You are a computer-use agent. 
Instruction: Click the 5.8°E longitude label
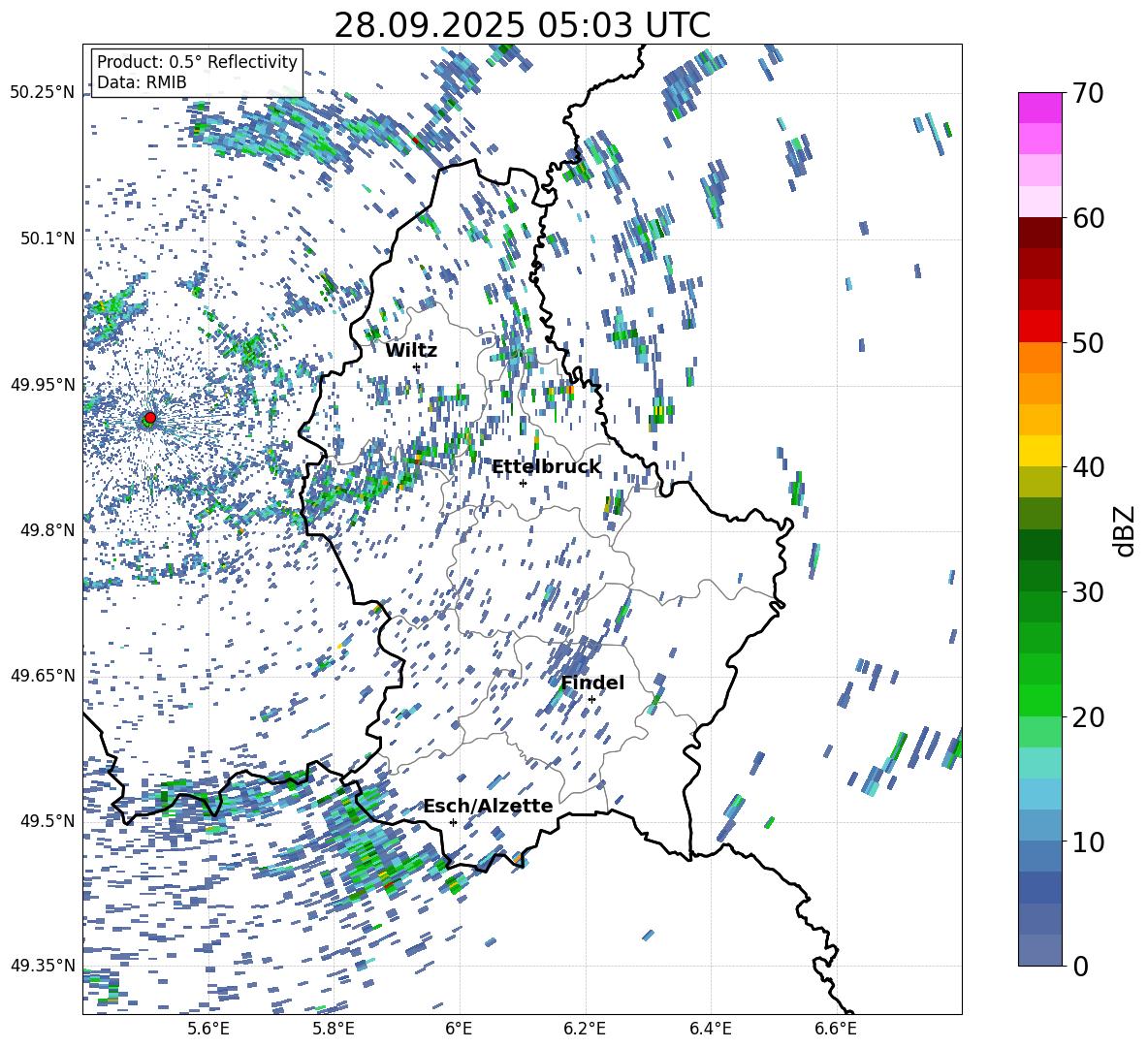334,1029
